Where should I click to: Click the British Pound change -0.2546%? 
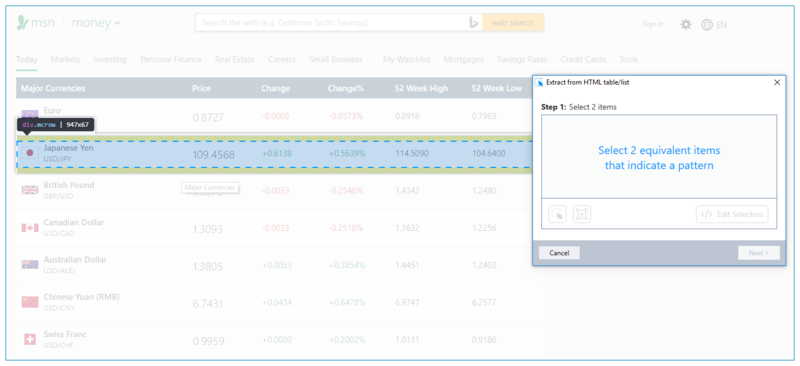pos(345,190)
